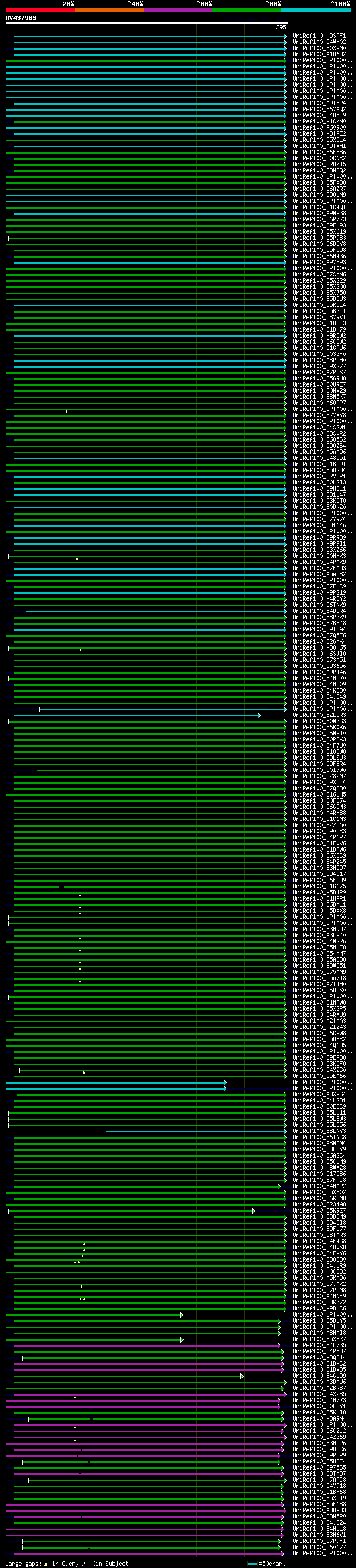Select the UniRef100_B6EBS6 label

319,152
